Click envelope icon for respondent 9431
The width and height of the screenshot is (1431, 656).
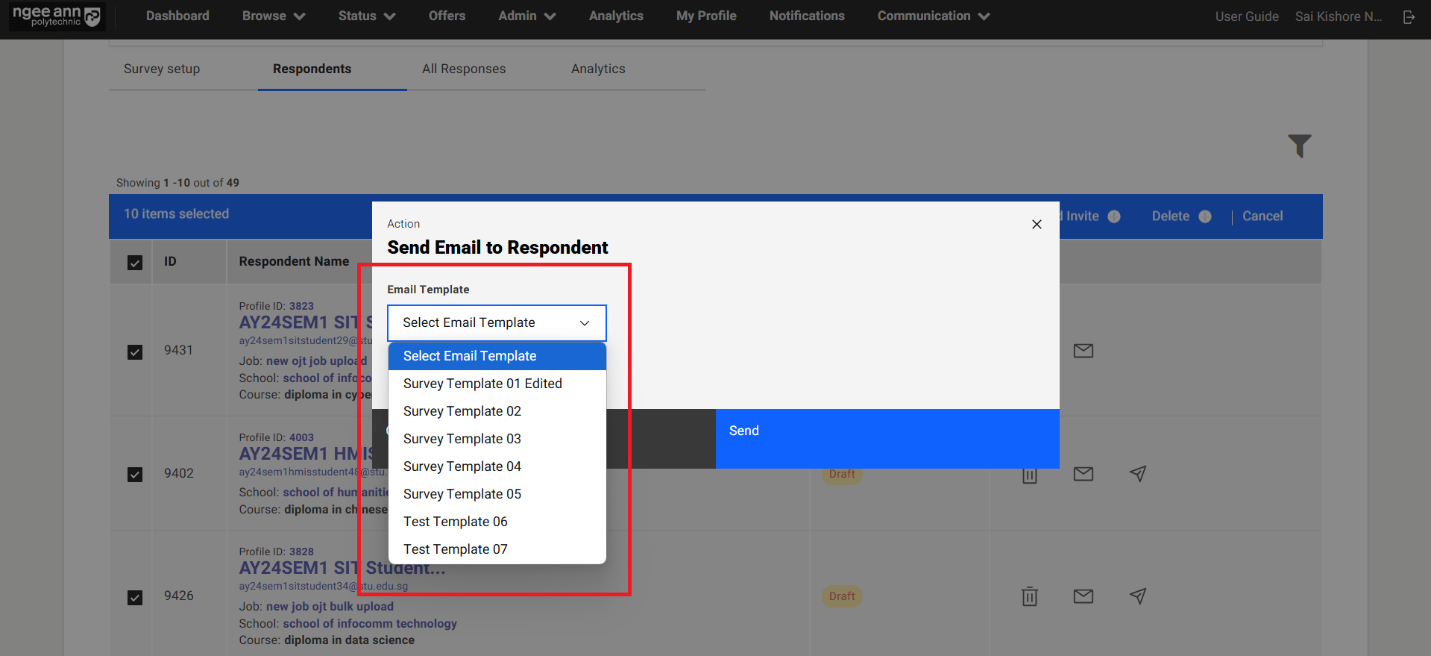[x=1083, y=351]
